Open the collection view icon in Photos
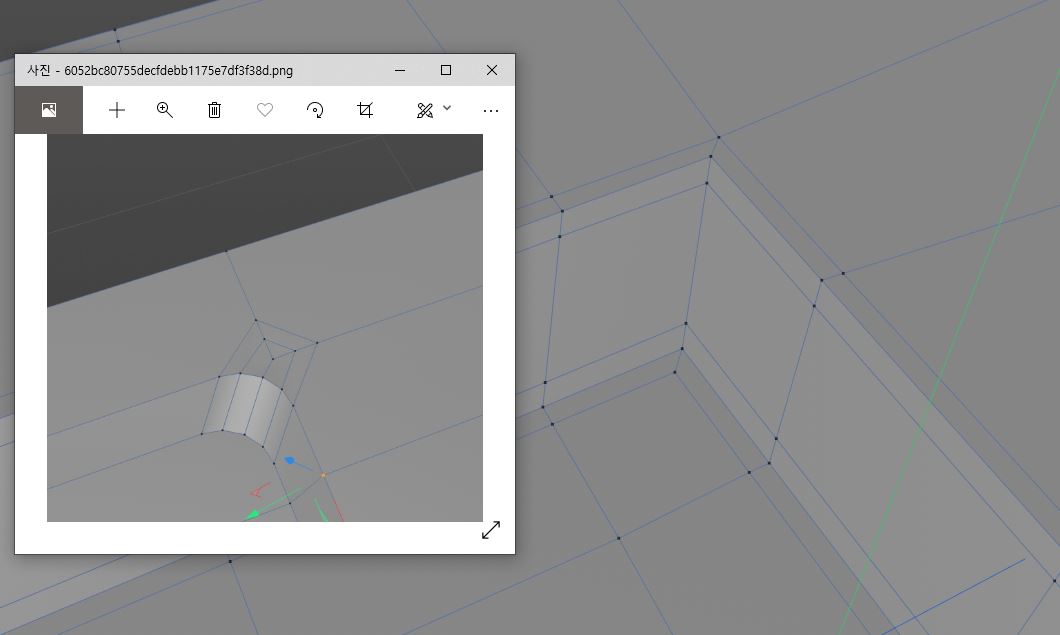1060x635 pixels. coord(49,110)
